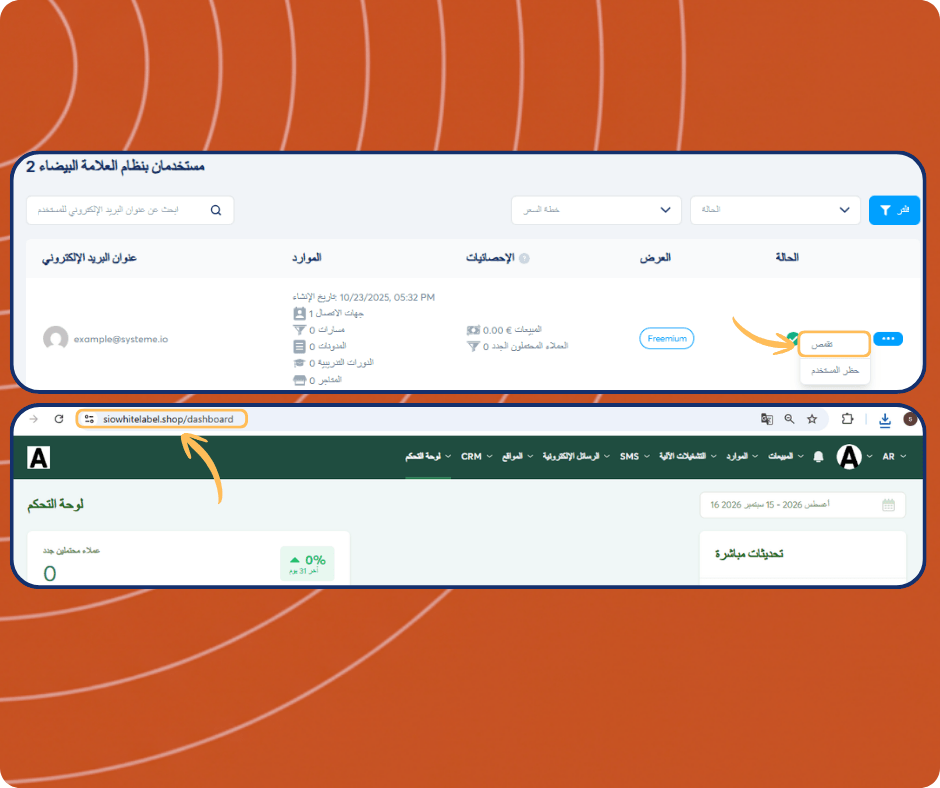This screenshot has height=788, width=940.
Task: Click the search magnifier icon in the email field
Action: point(216,210)
